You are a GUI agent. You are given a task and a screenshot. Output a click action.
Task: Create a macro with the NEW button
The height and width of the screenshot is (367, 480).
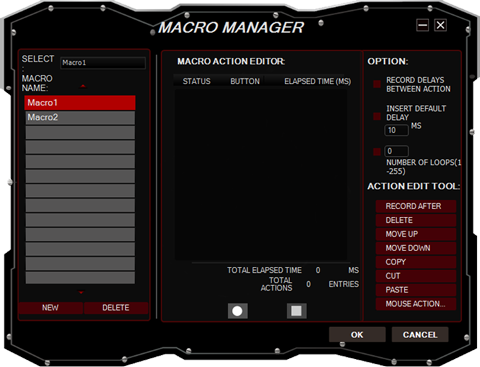[50, 308]
